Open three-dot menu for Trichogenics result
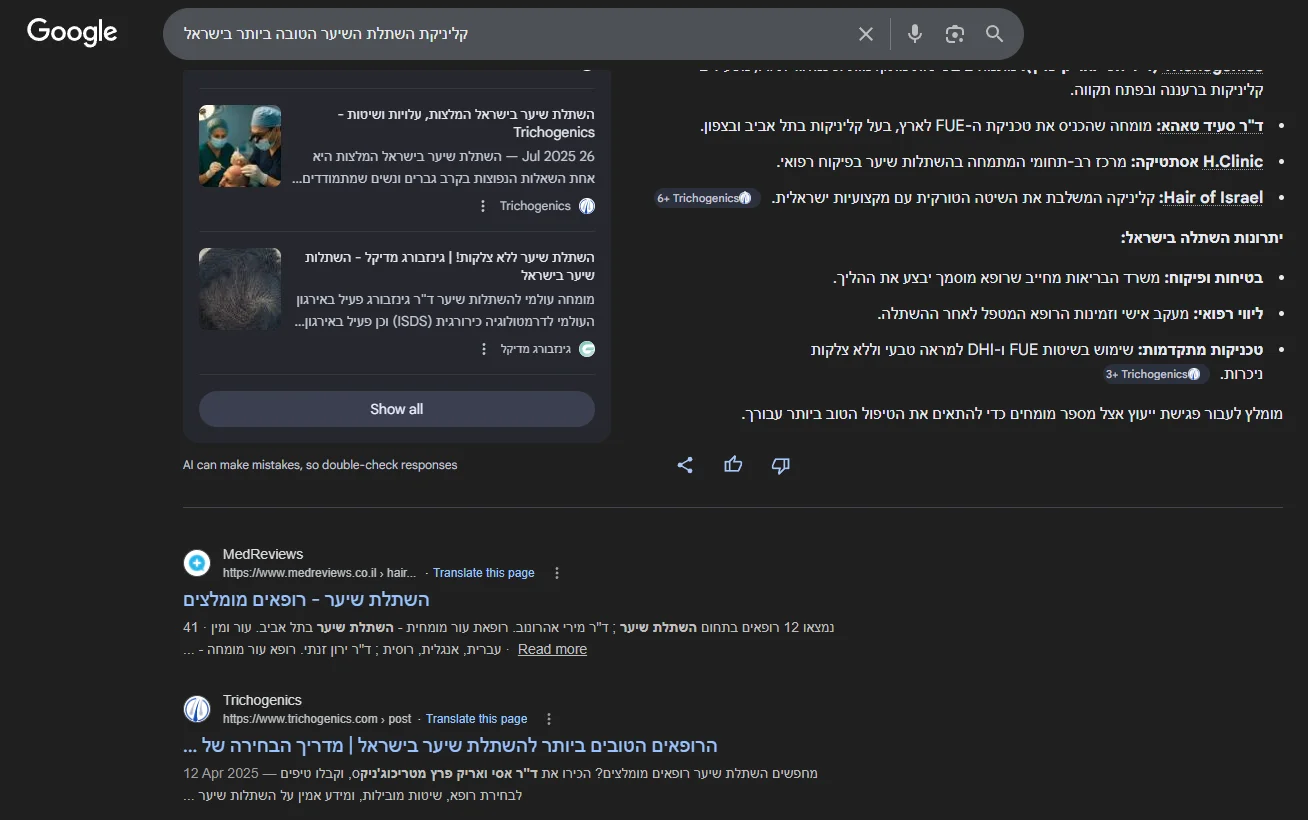 click(x=549, y=719)
